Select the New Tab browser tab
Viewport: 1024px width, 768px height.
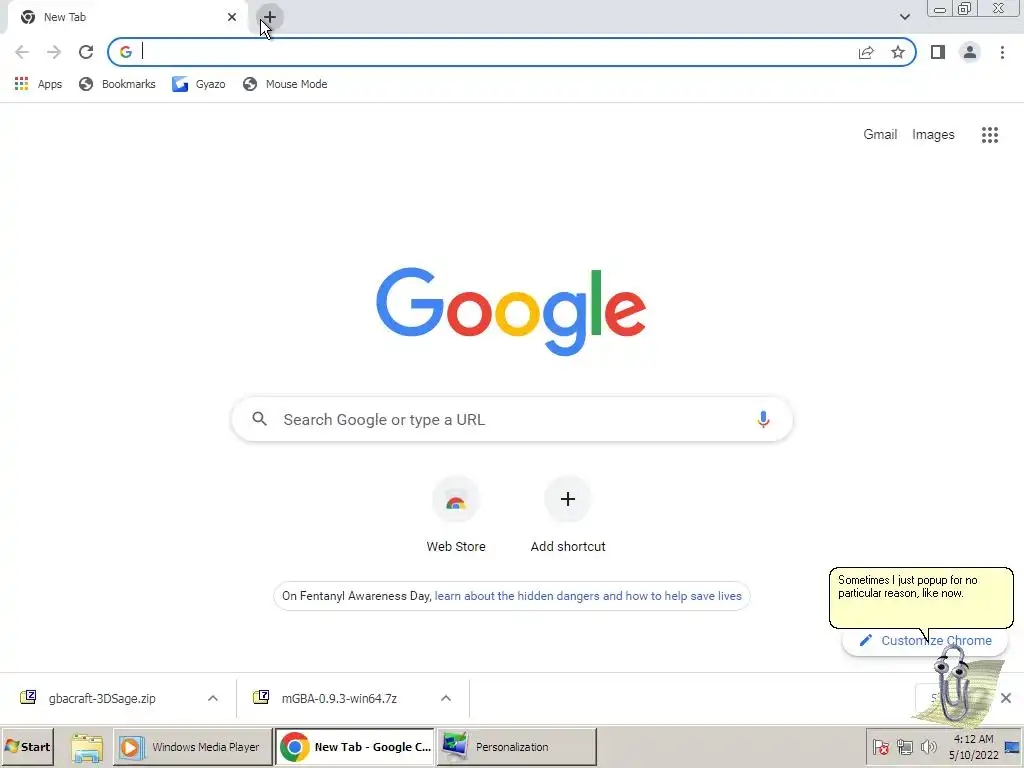(x=127, y=18)
